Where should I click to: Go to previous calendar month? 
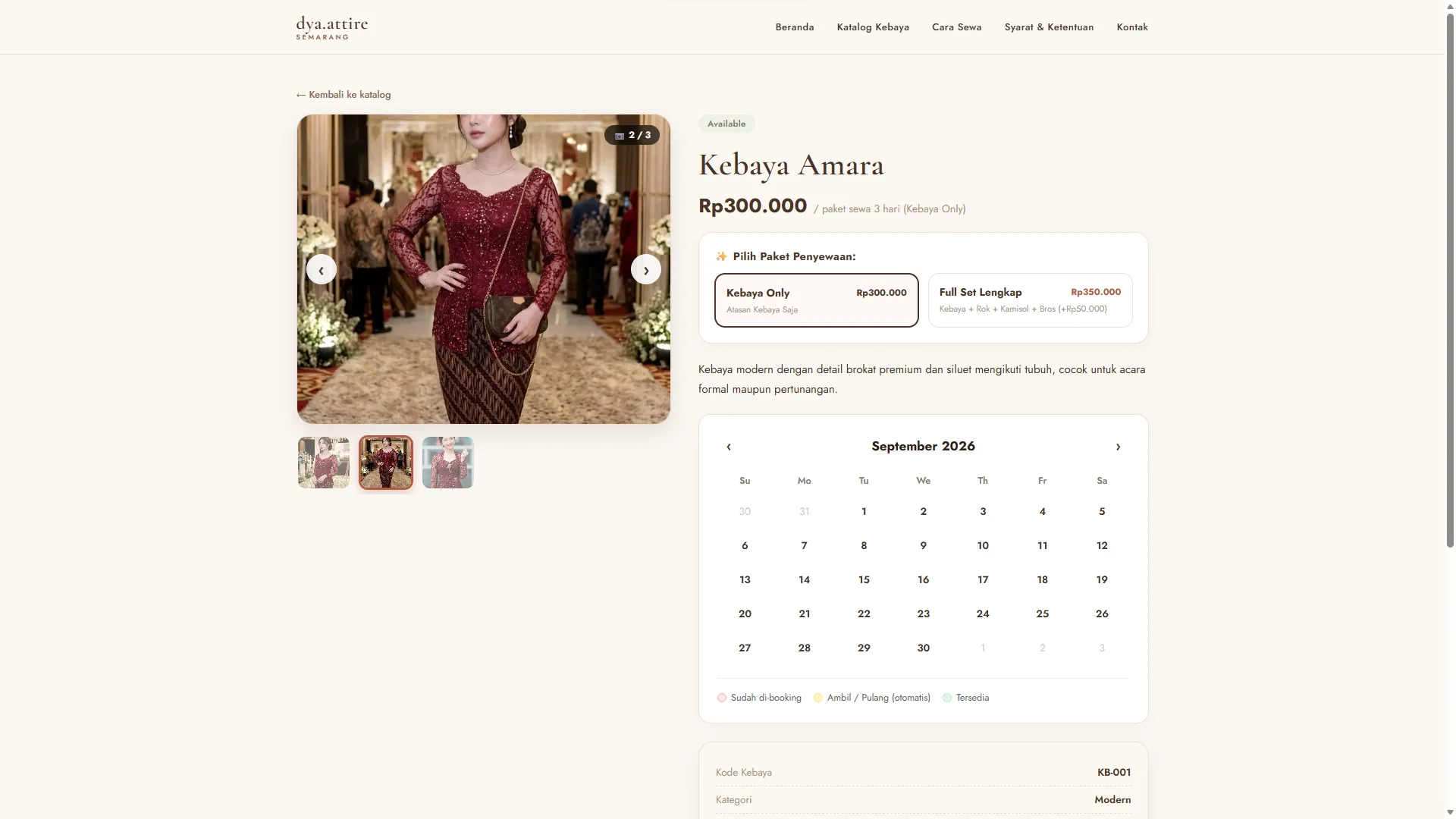pyautogui.click(x=729, y=447)
